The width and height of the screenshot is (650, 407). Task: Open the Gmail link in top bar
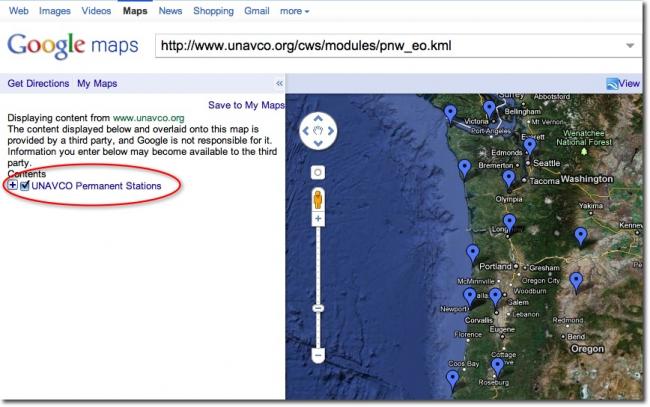[257, 10]
